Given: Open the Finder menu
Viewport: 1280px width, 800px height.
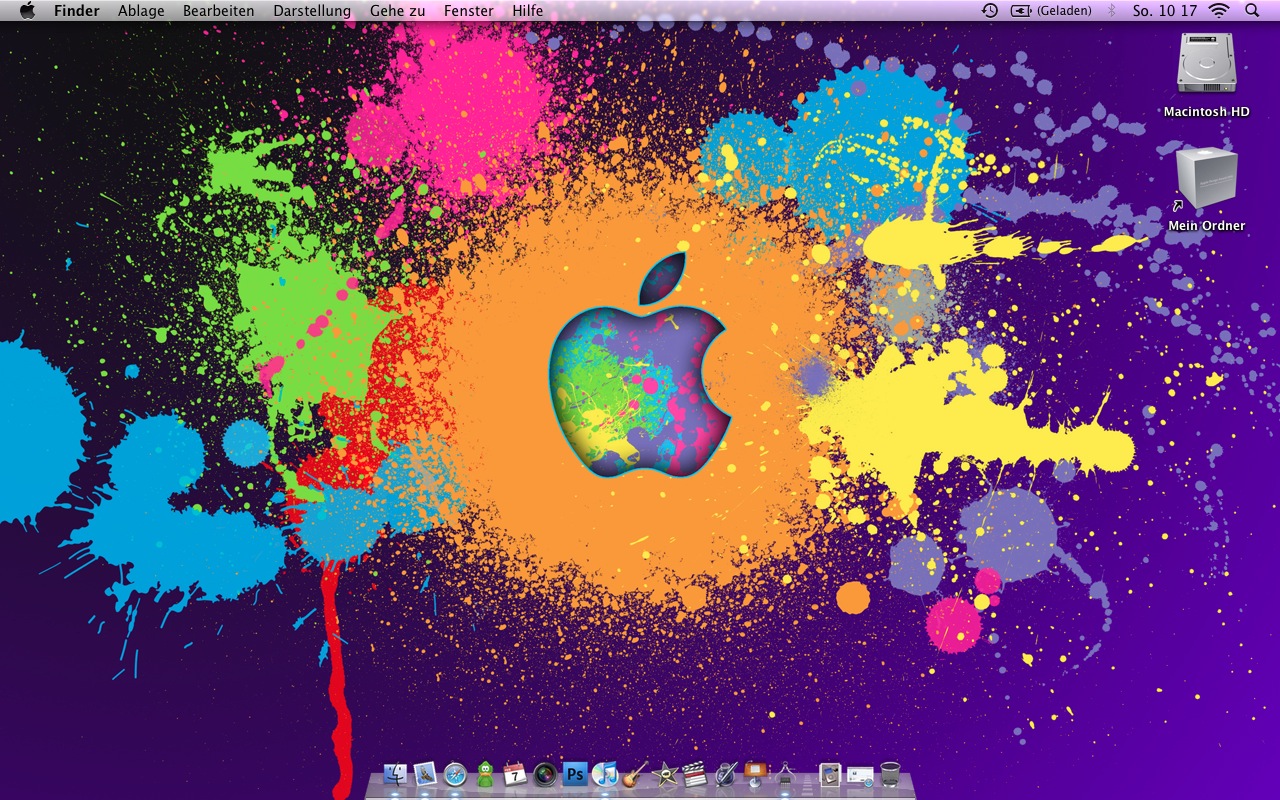Looking at the screenshot, I should coord(77,11).
